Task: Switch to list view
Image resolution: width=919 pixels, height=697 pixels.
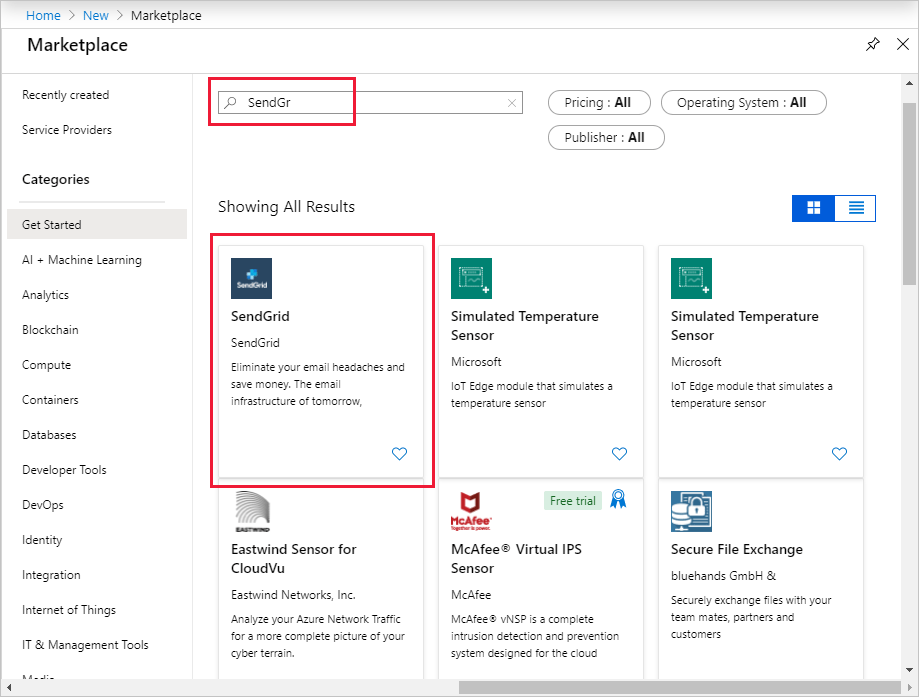Action: (x=856, y=208)
